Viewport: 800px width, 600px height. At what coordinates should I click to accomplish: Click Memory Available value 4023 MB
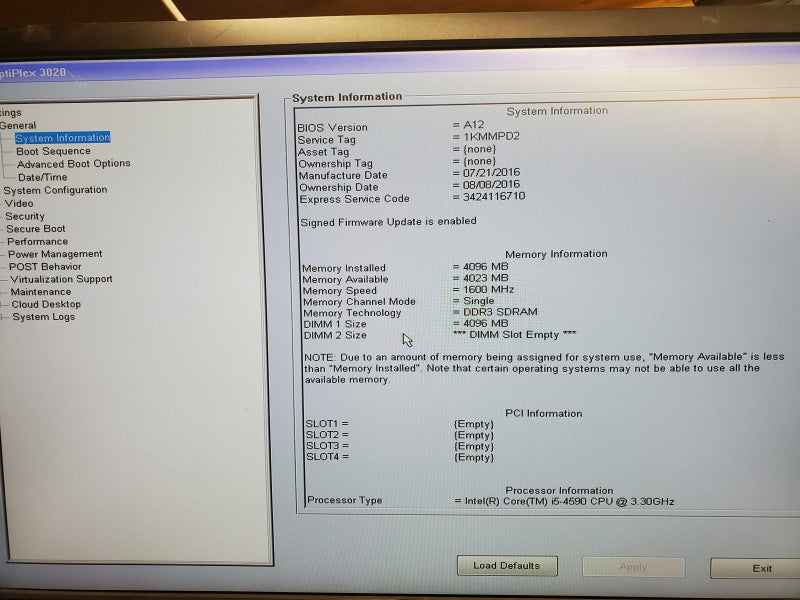pos(485,278)
